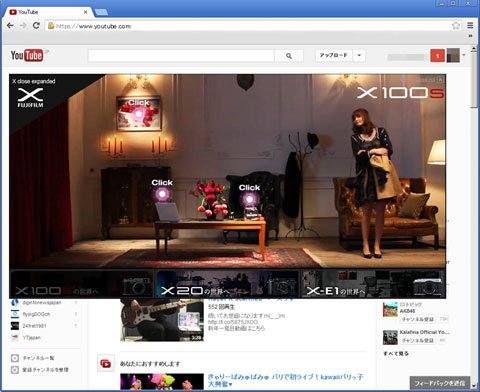Reload the YouTube page
The image size is (480, 392).
click(x=36, y=26)
